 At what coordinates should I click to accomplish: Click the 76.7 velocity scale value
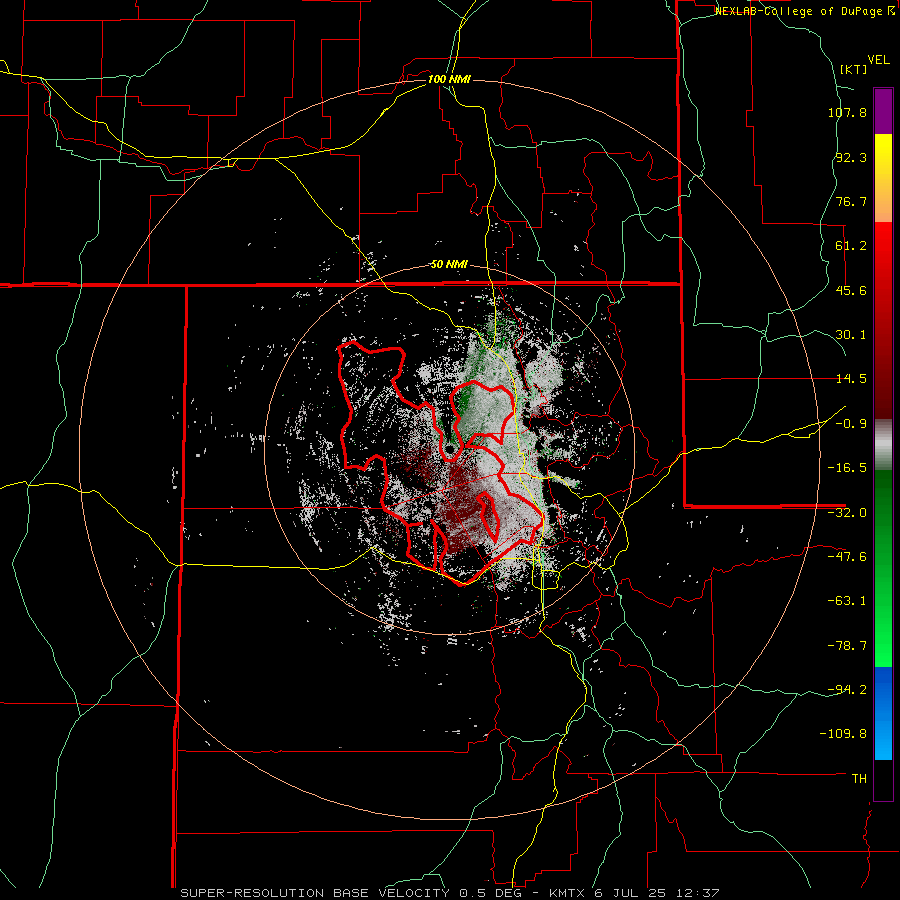point(851,201)
